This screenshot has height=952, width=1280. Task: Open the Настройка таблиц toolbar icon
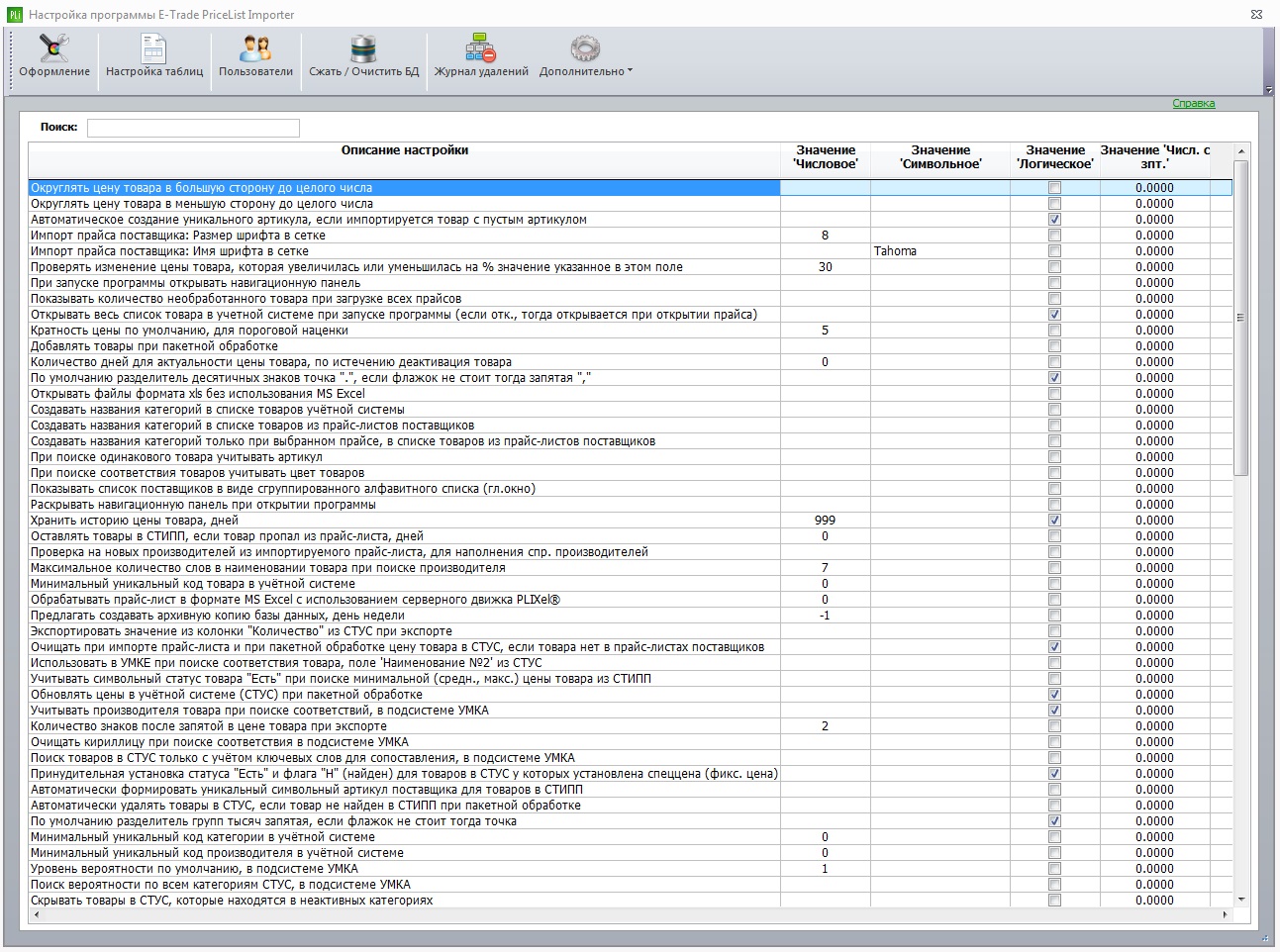(x=153, y=49)
